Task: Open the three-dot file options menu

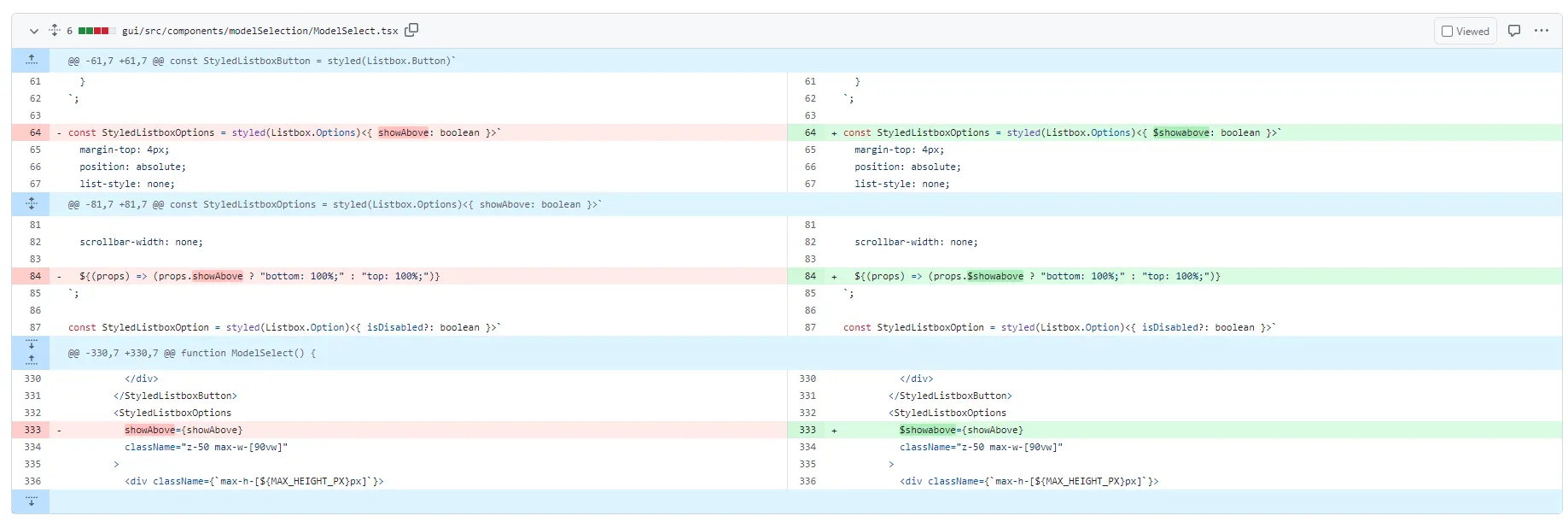Action: (1542, 31)
